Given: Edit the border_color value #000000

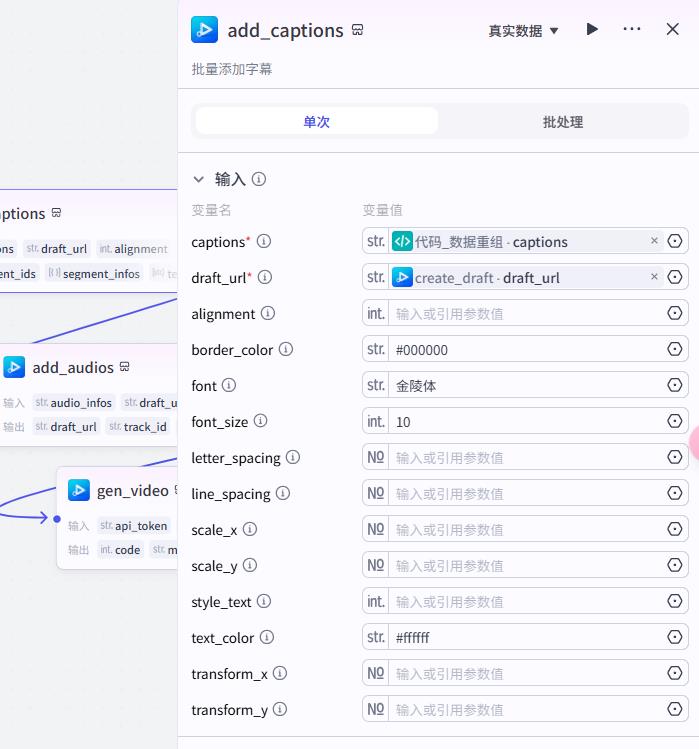Looking at the screenshot, I should click(526, 349).
